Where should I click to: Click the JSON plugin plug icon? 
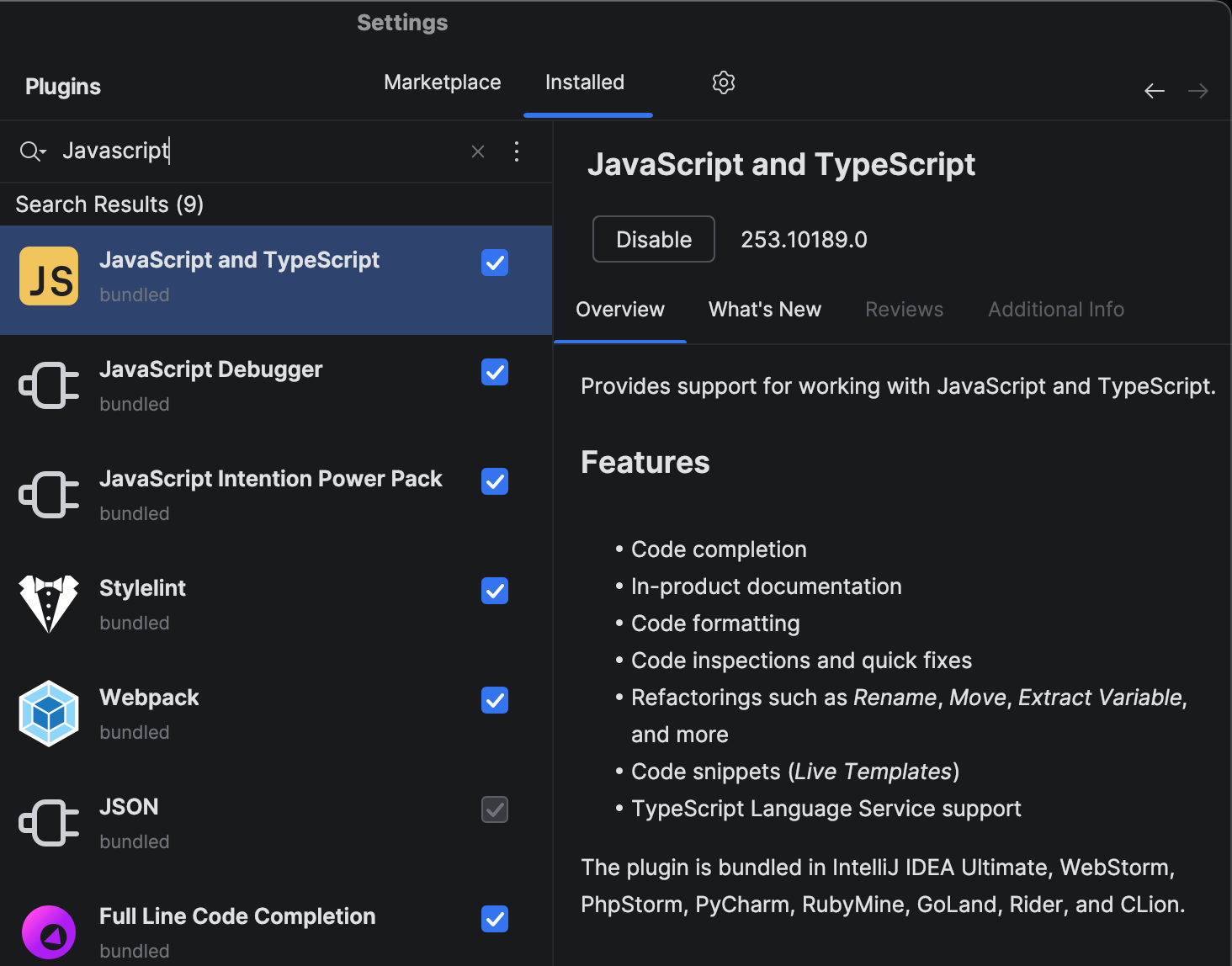click(x=48, y=822)
